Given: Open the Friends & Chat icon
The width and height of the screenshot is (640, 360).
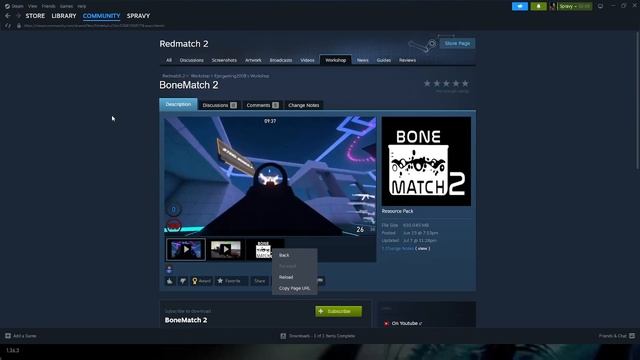Looking at the screenshot, I should pyautogui.click(x=632, y=336).
